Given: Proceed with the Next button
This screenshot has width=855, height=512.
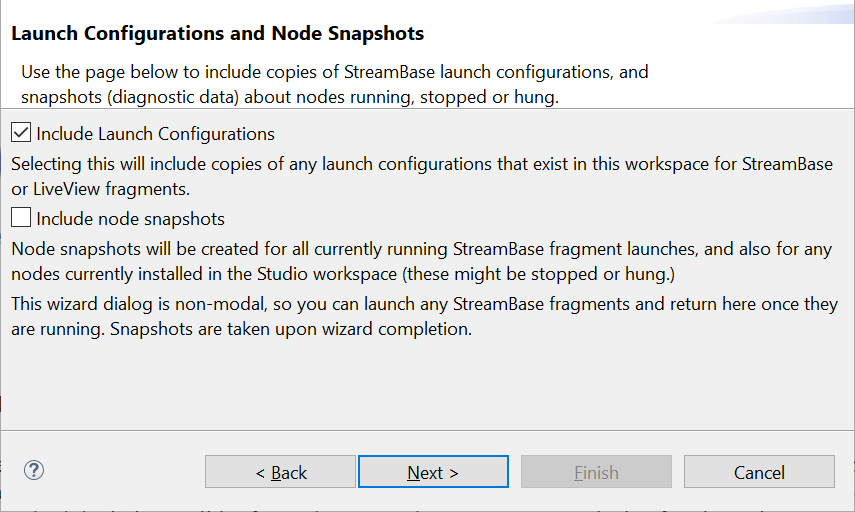Looking at the screenshot, I should pyautogui.click(x=433, y=472).
